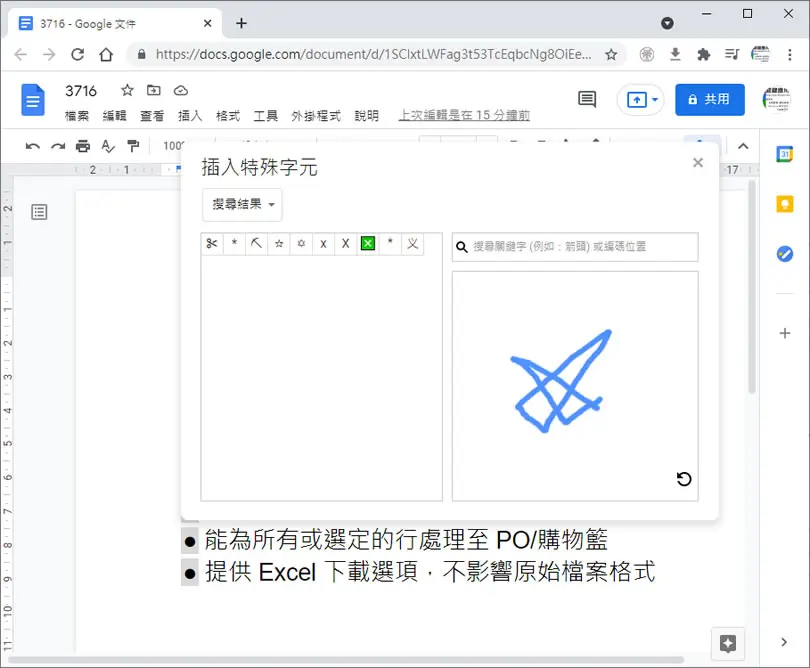Screen dimensions: 810x668
Task: Click the blue 共用 share button
Action: tap(710, 99)
